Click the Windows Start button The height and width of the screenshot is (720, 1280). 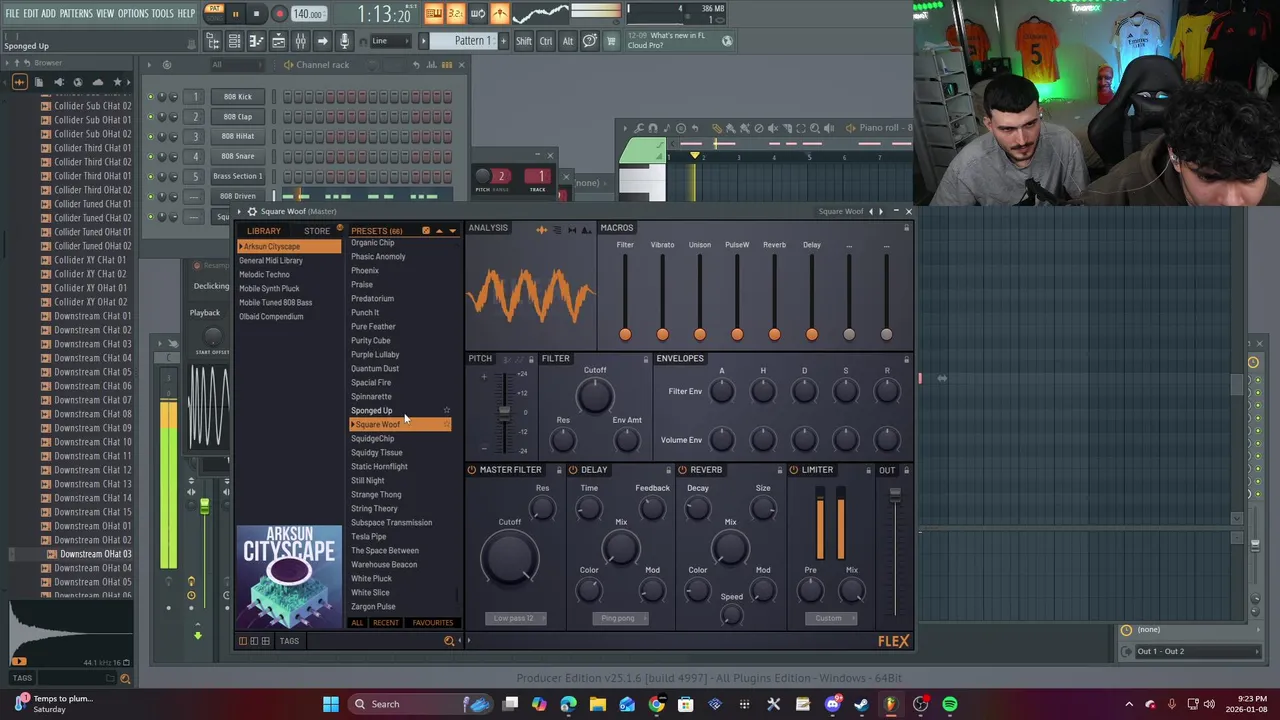pos(331,704)
